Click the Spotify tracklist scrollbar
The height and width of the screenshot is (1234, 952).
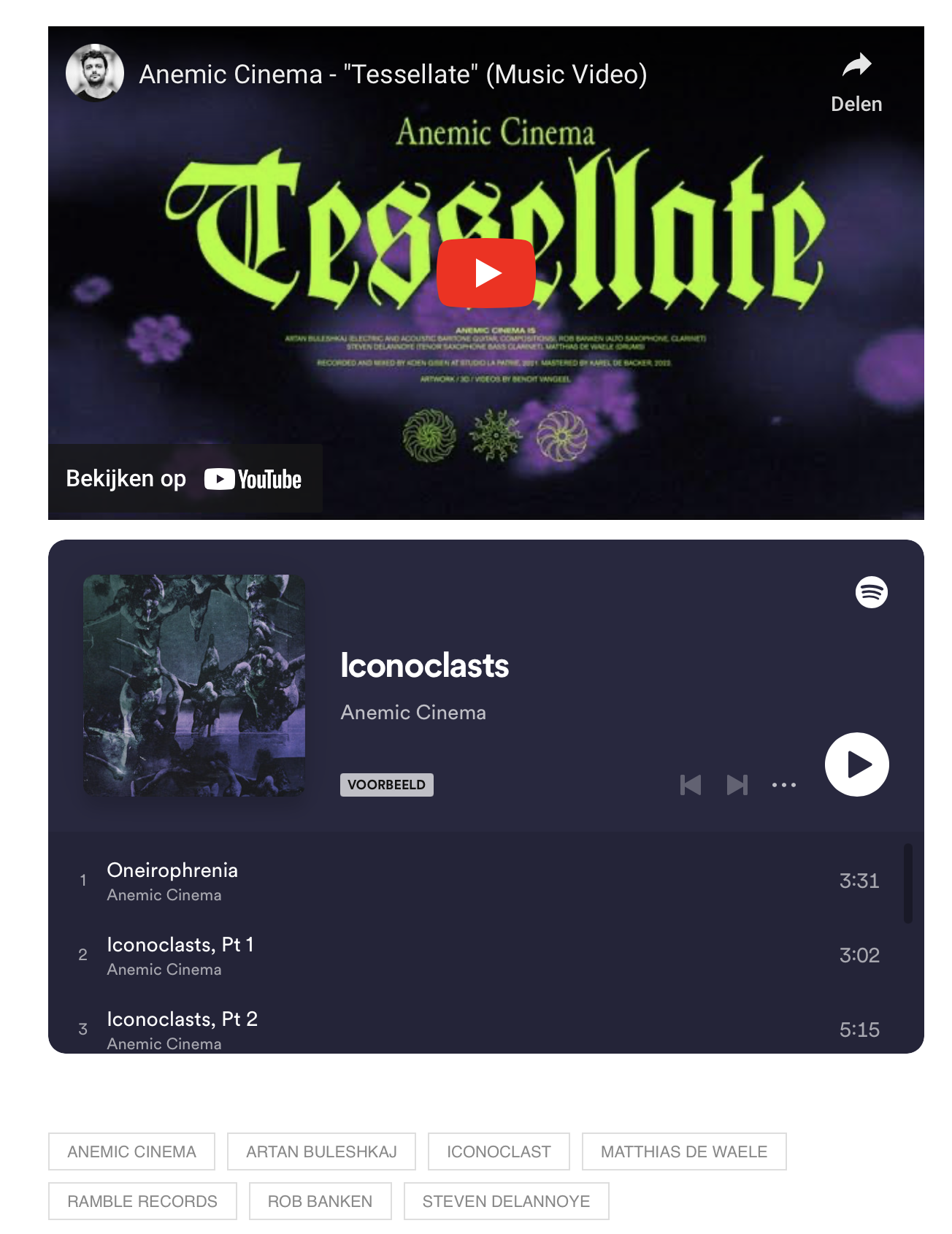908,884
